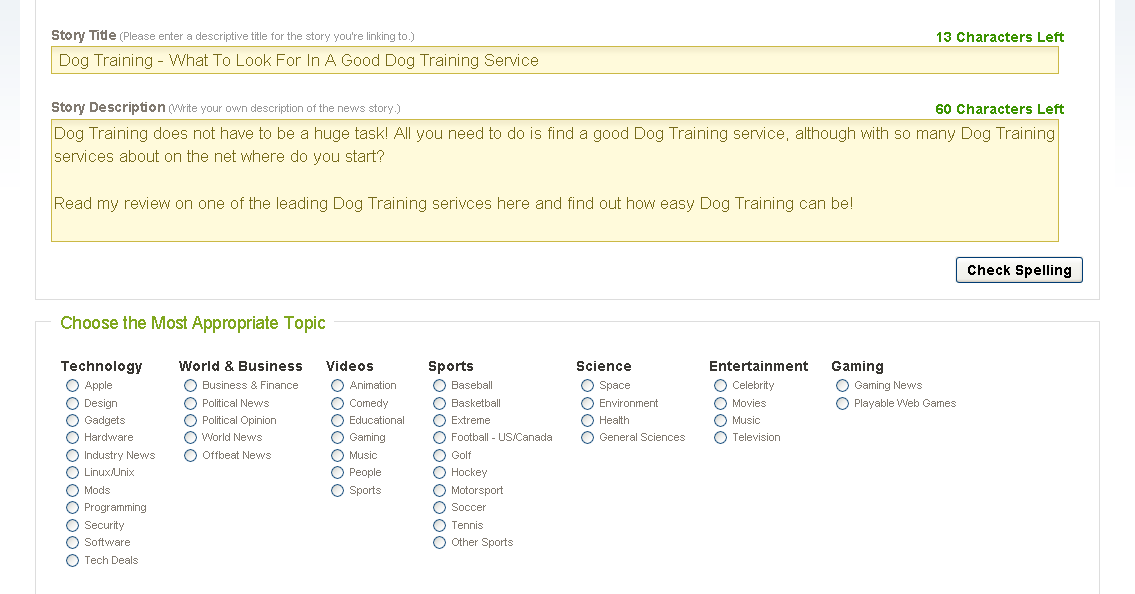Select the Baseball sports topic
The image size is (1135, 594).
[x=440, y=386]
